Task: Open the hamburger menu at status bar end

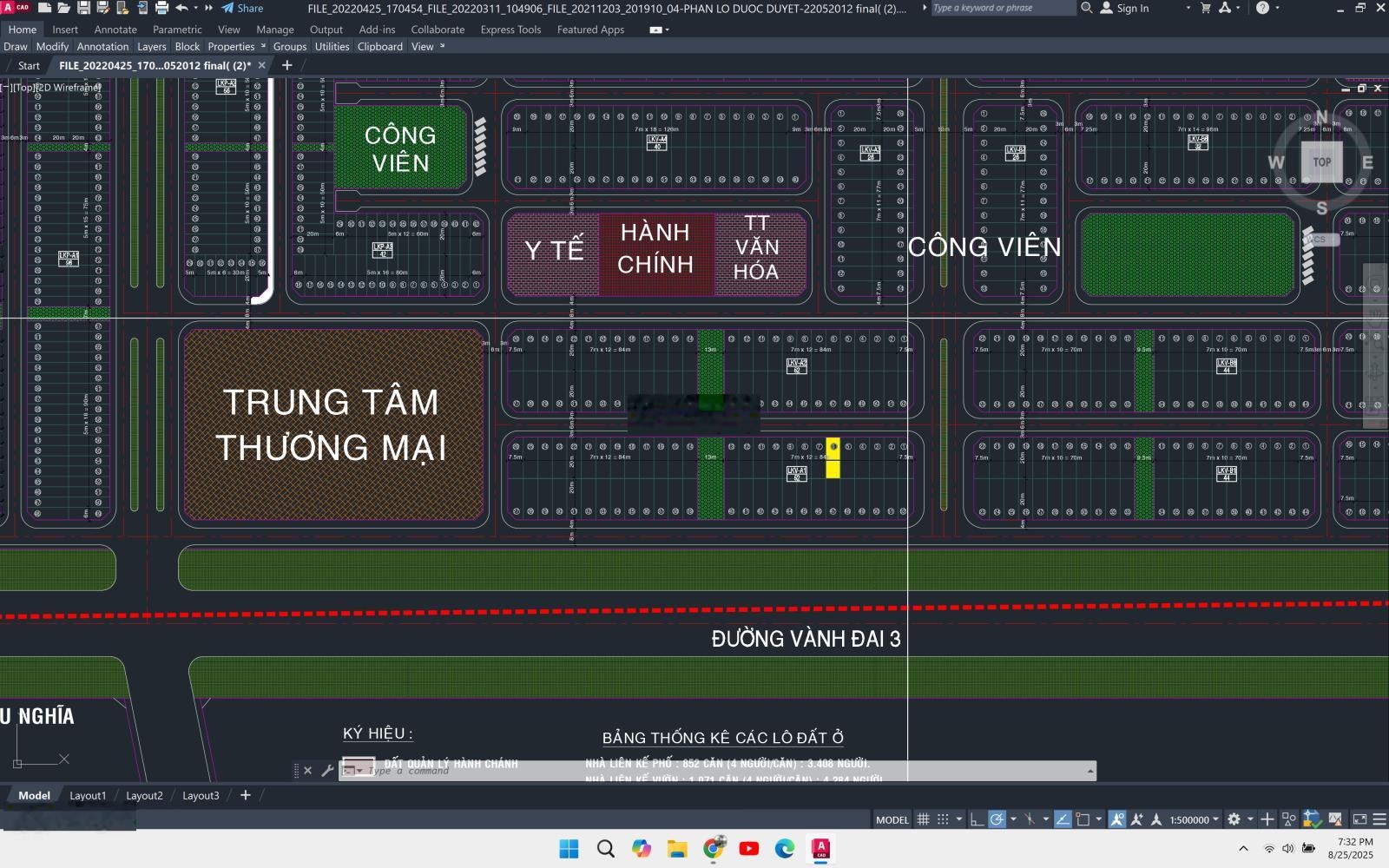Action: coord(1378,819)
